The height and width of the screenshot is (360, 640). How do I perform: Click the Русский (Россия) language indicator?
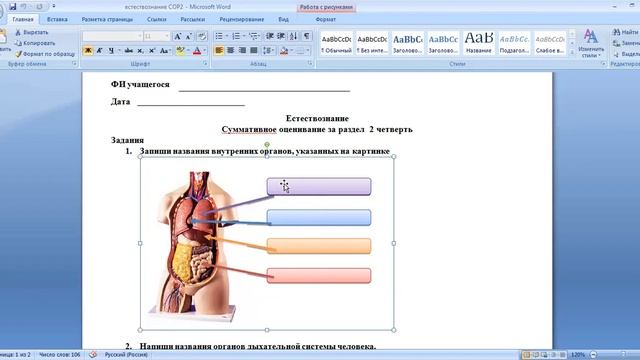pyautogui.click(x=126, y=355)
